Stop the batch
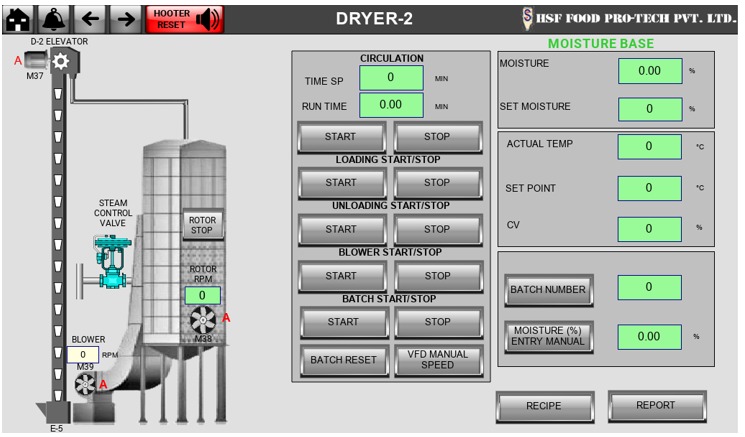745x437 pixels. pos(437,322)
